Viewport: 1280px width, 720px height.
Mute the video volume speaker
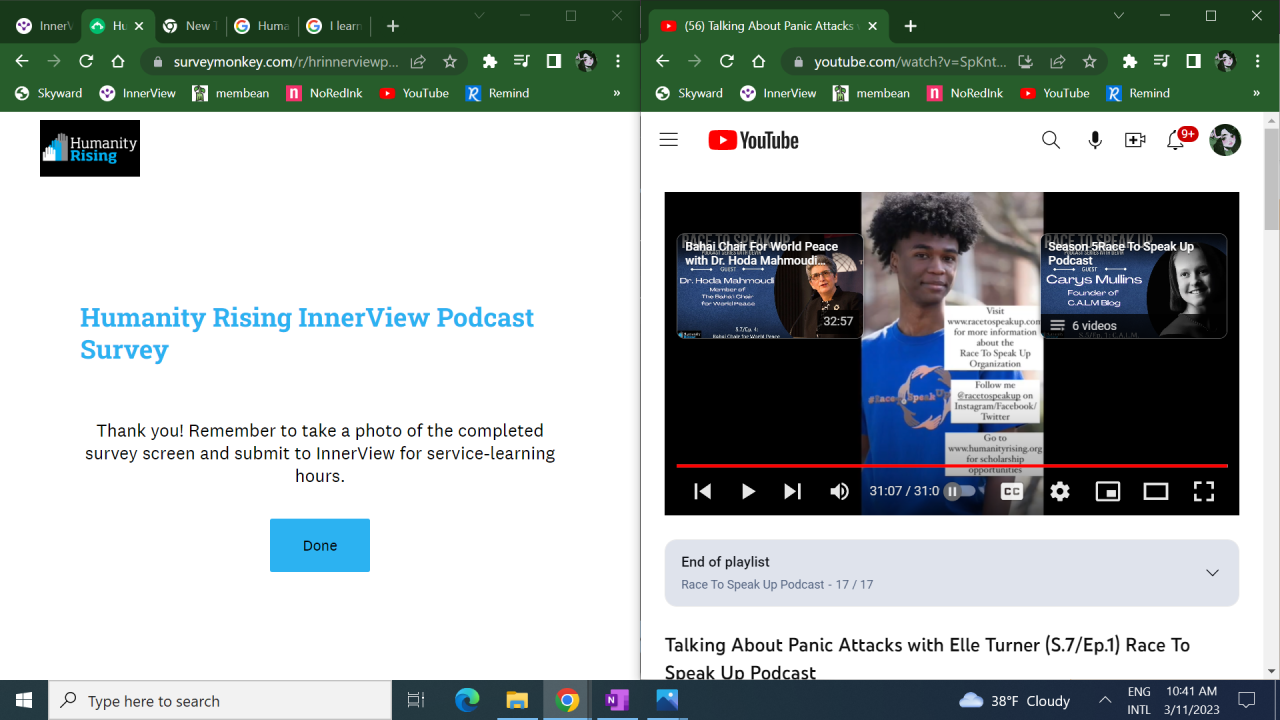coord(839,491)
